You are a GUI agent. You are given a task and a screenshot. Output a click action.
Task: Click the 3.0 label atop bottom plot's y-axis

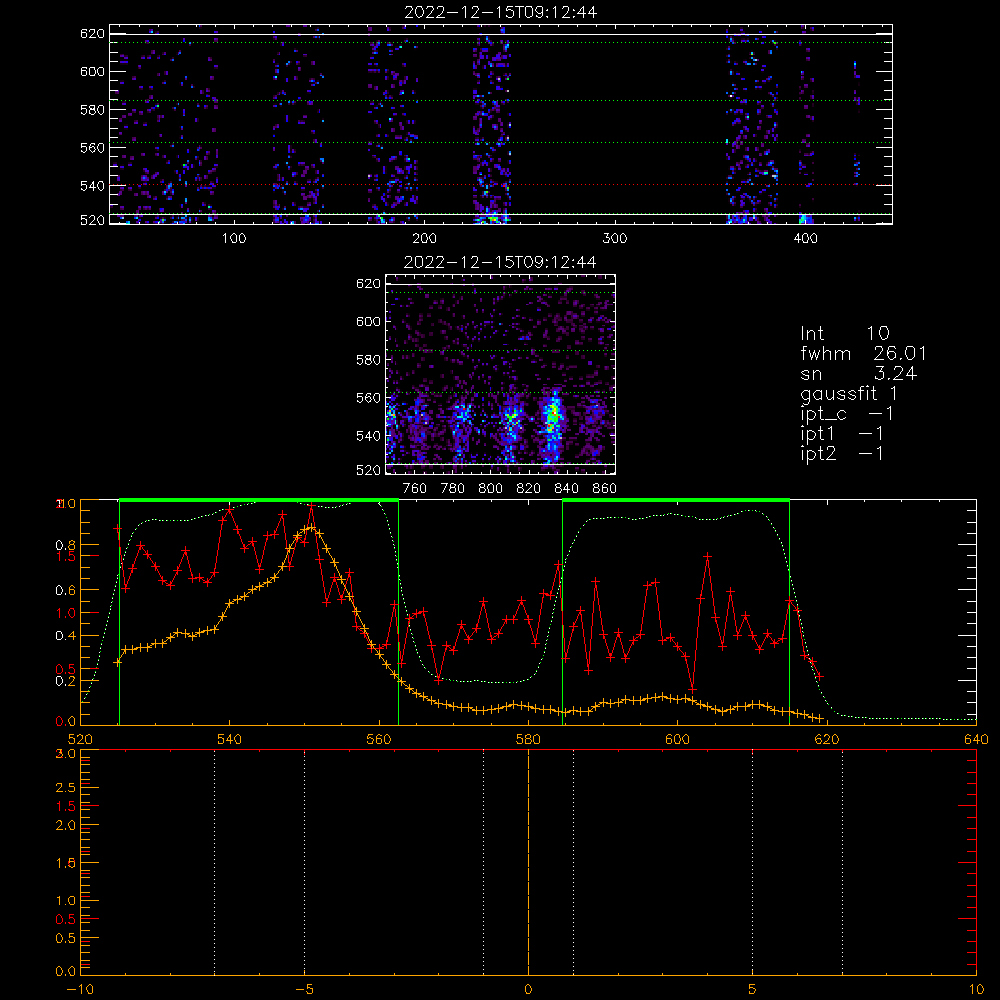66,754
